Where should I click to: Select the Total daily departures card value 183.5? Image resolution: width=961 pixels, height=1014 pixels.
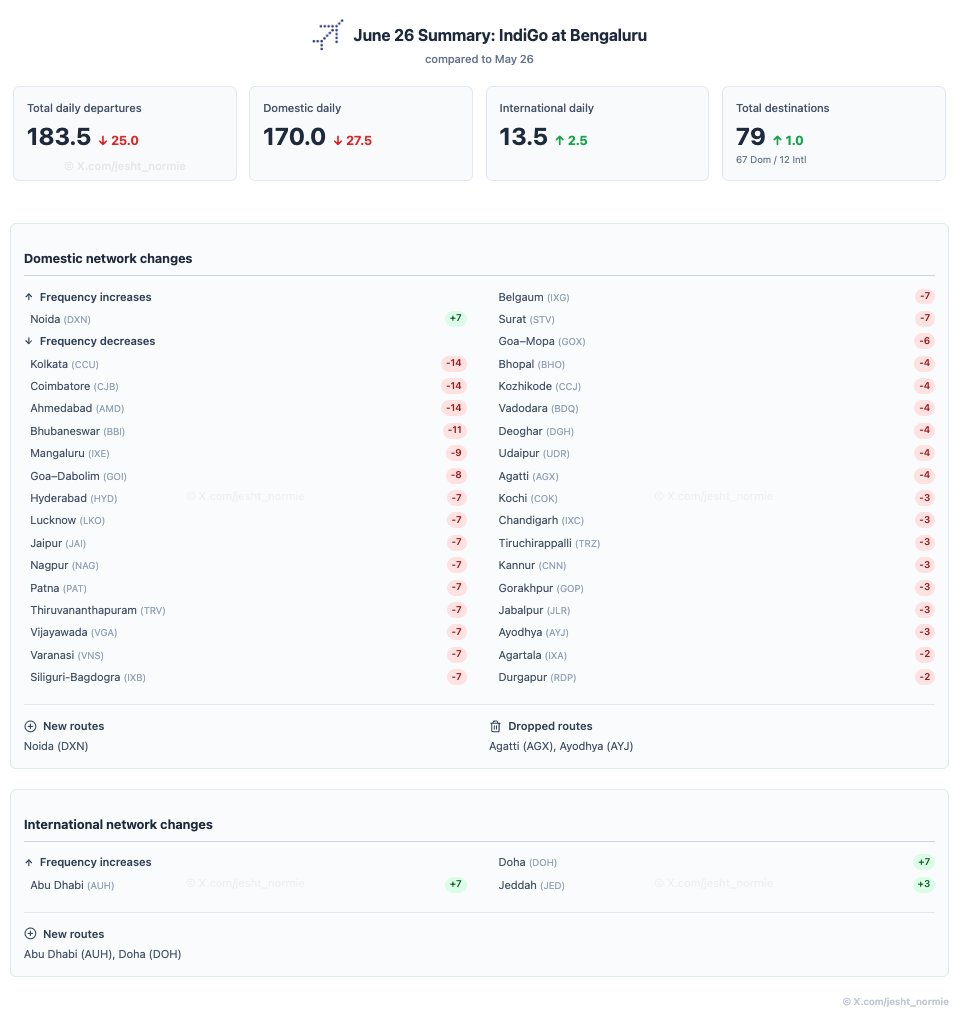59,137
